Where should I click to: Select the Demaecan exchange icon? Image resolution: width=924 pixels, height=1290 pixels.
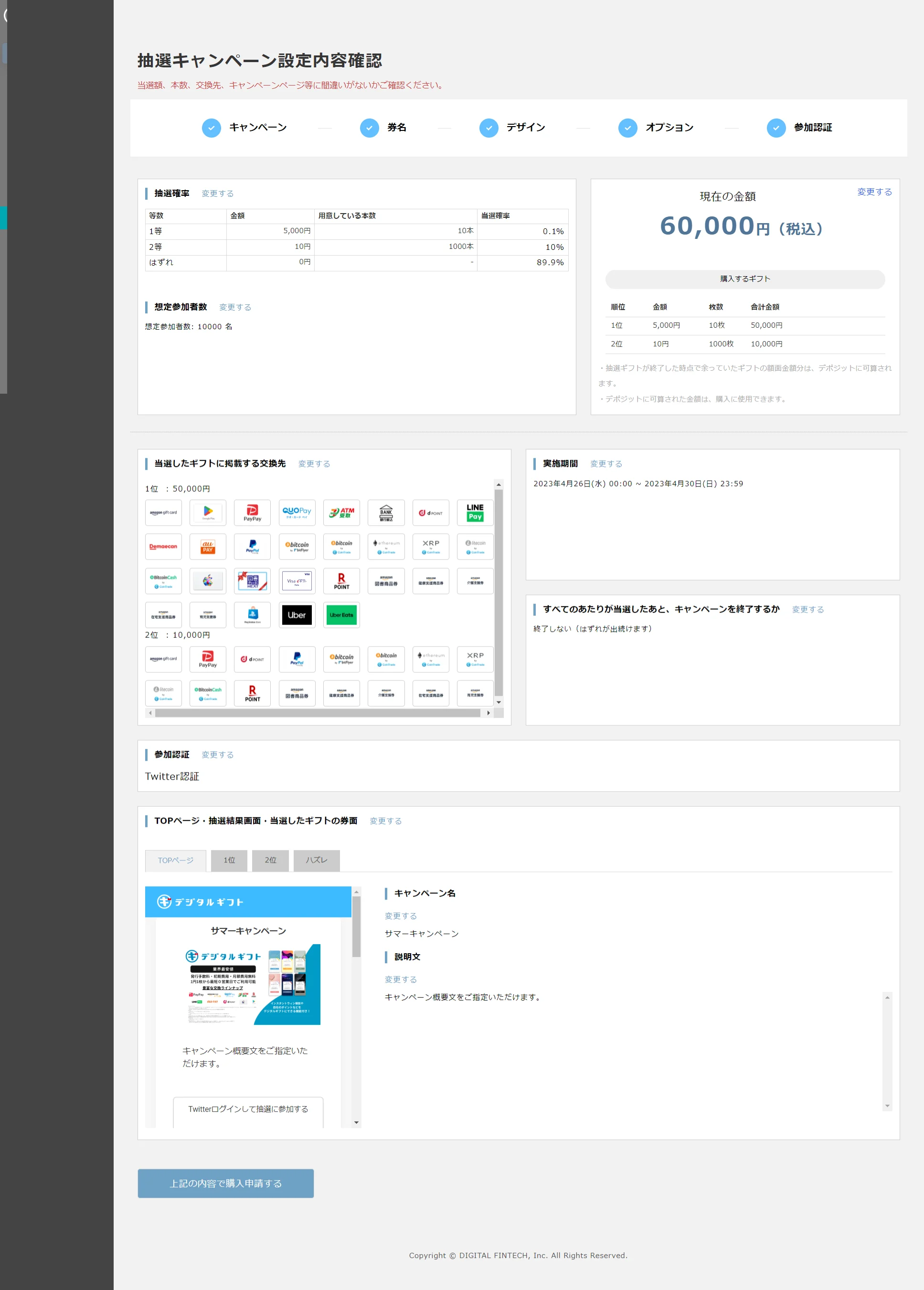163,547
